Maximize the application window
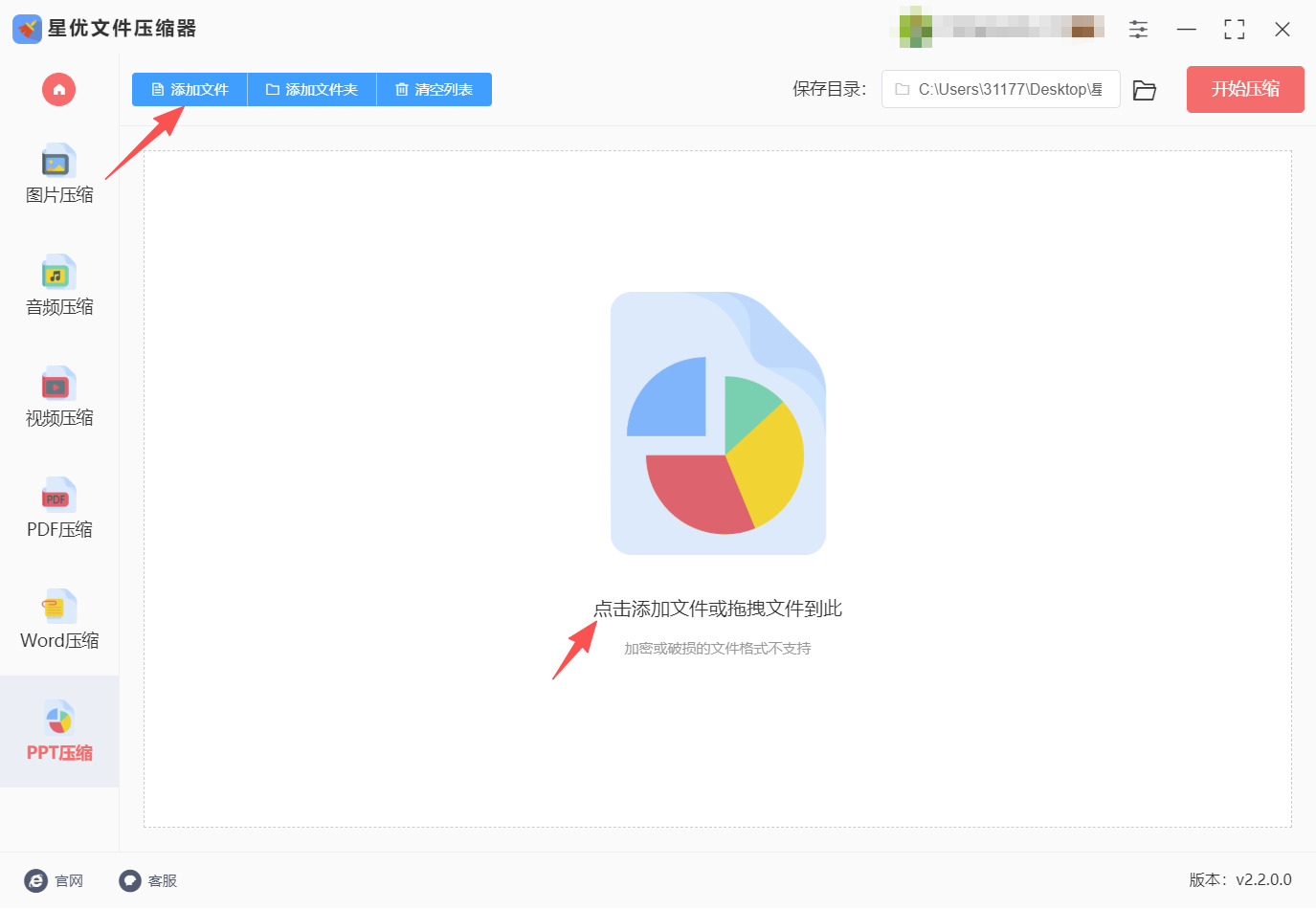This screenshot has width=1316, height=909. pos(1235,29)
